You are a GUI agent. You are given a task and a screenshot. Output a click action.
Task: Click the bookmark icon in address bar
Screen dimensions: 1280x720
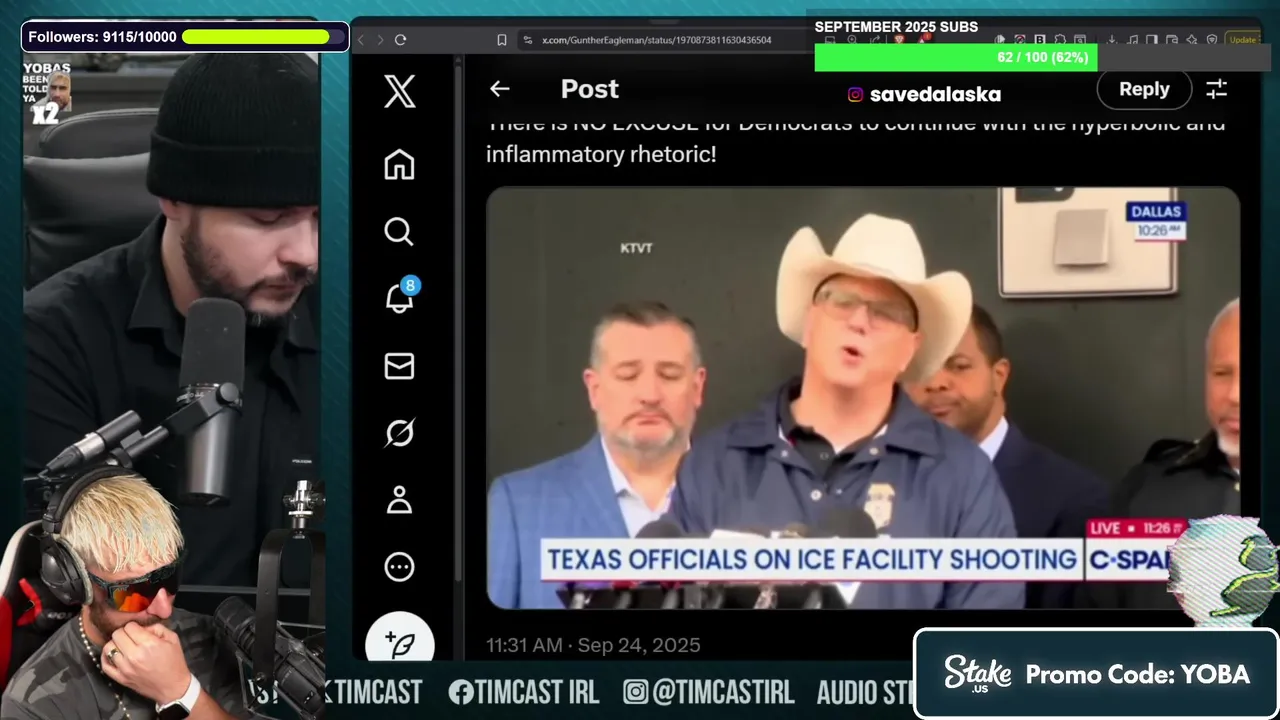click(x=502, y=40)
